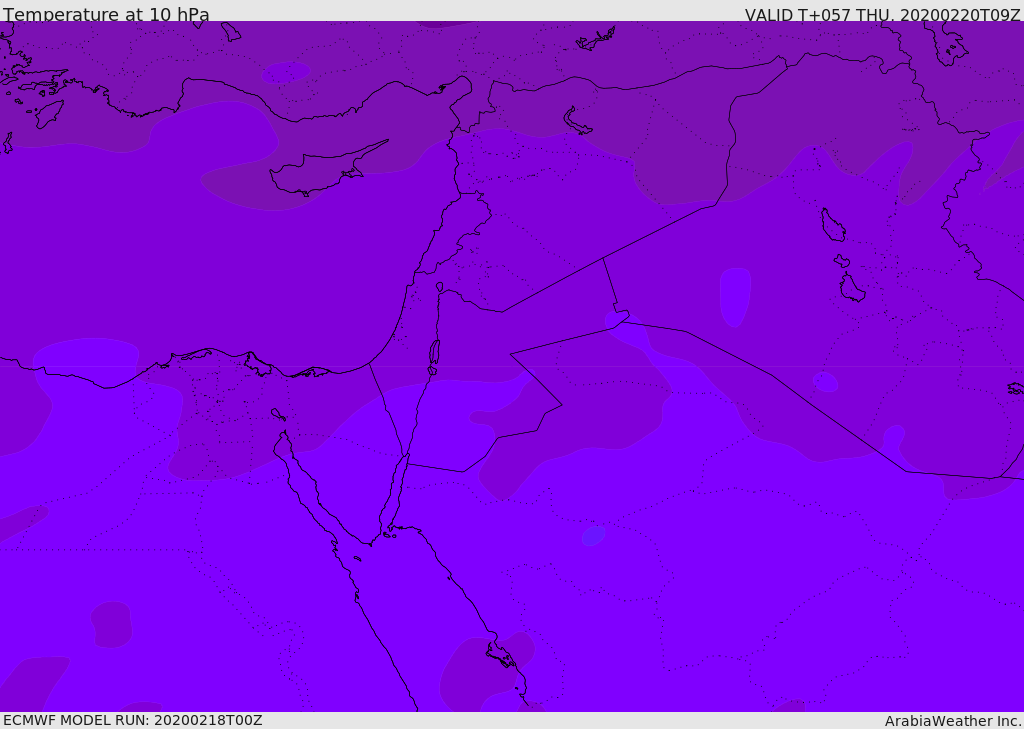Click the small light patch over northern Turkey

[x=285, y=72]
